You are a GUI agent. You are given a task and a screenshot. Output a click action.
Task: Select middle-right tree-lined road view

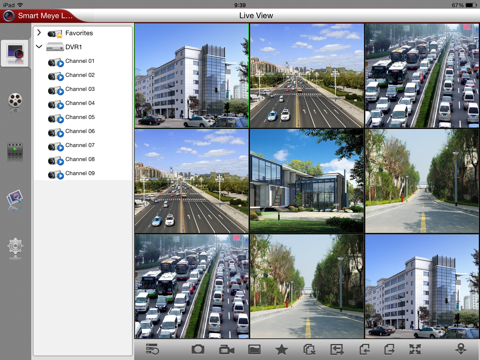(422, 181)
